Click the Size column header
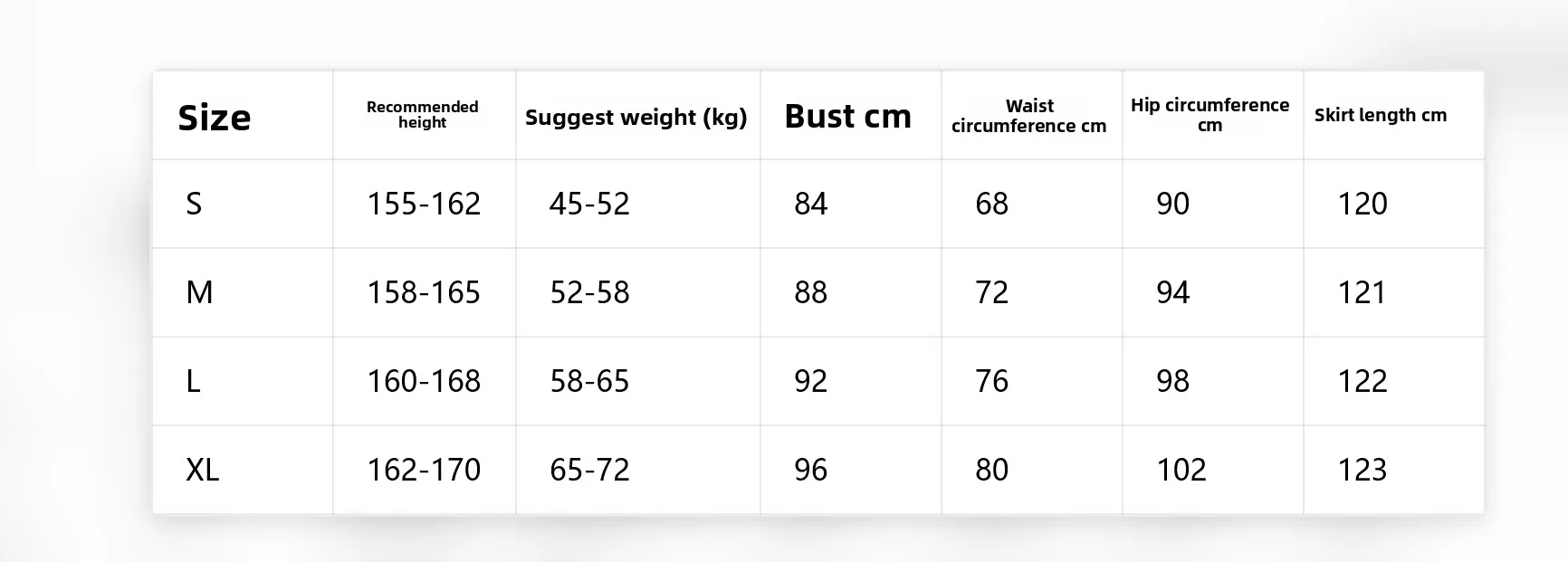This screenshot has width=1568, height=562. coord(215,118)
